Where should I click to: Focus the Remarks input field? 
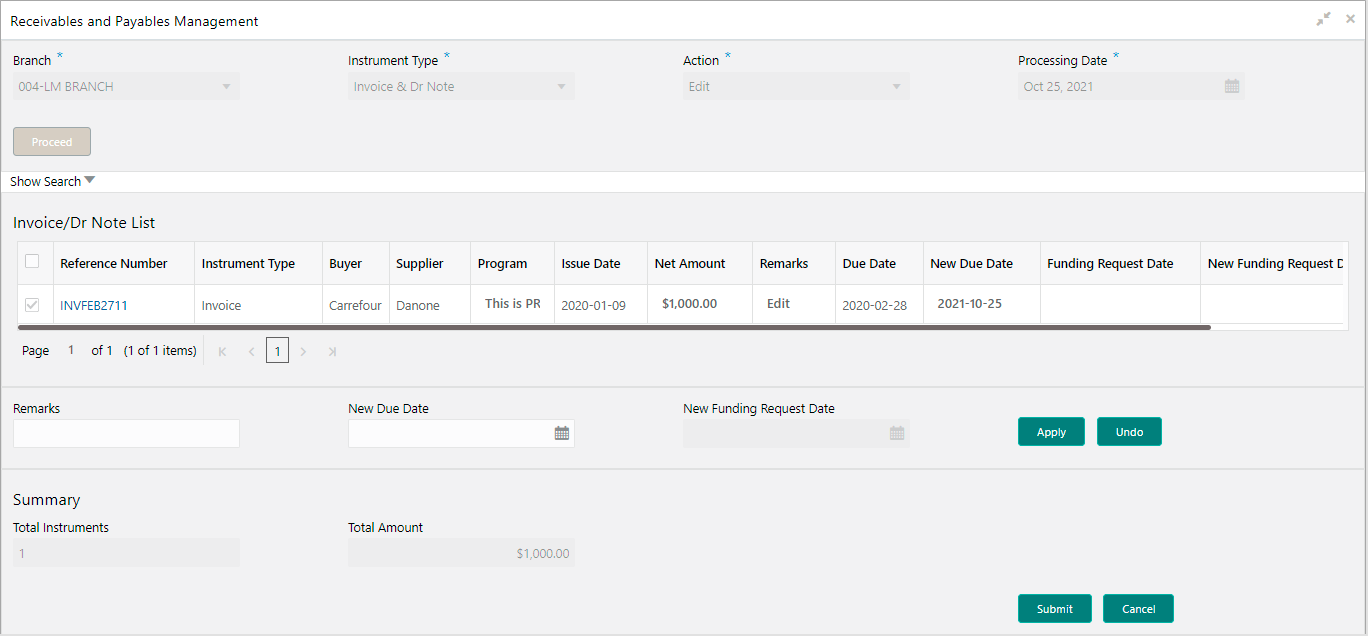(x=126, y=433)
